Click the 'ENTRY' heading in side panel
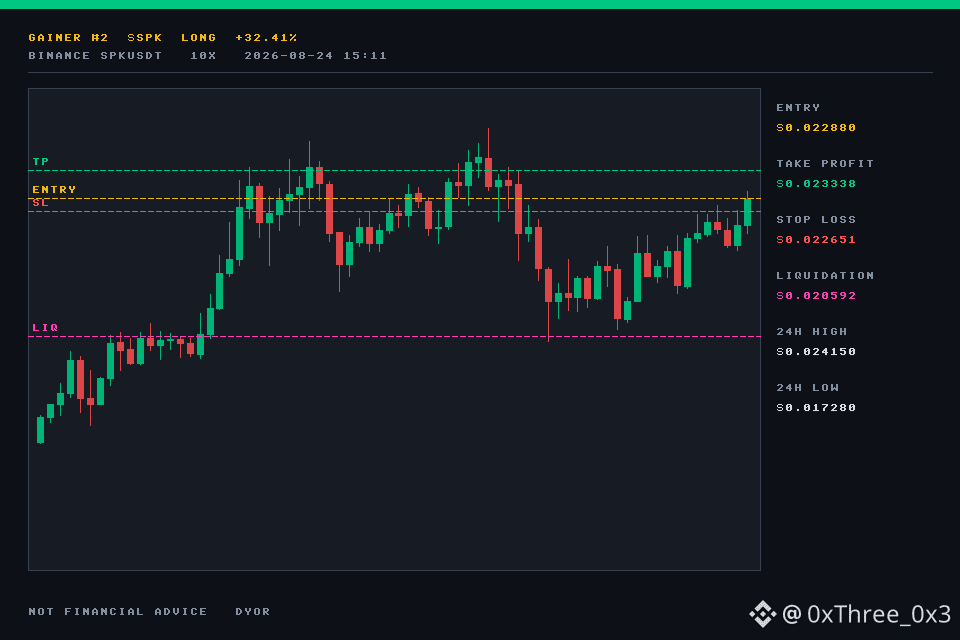 click(798, 108)
